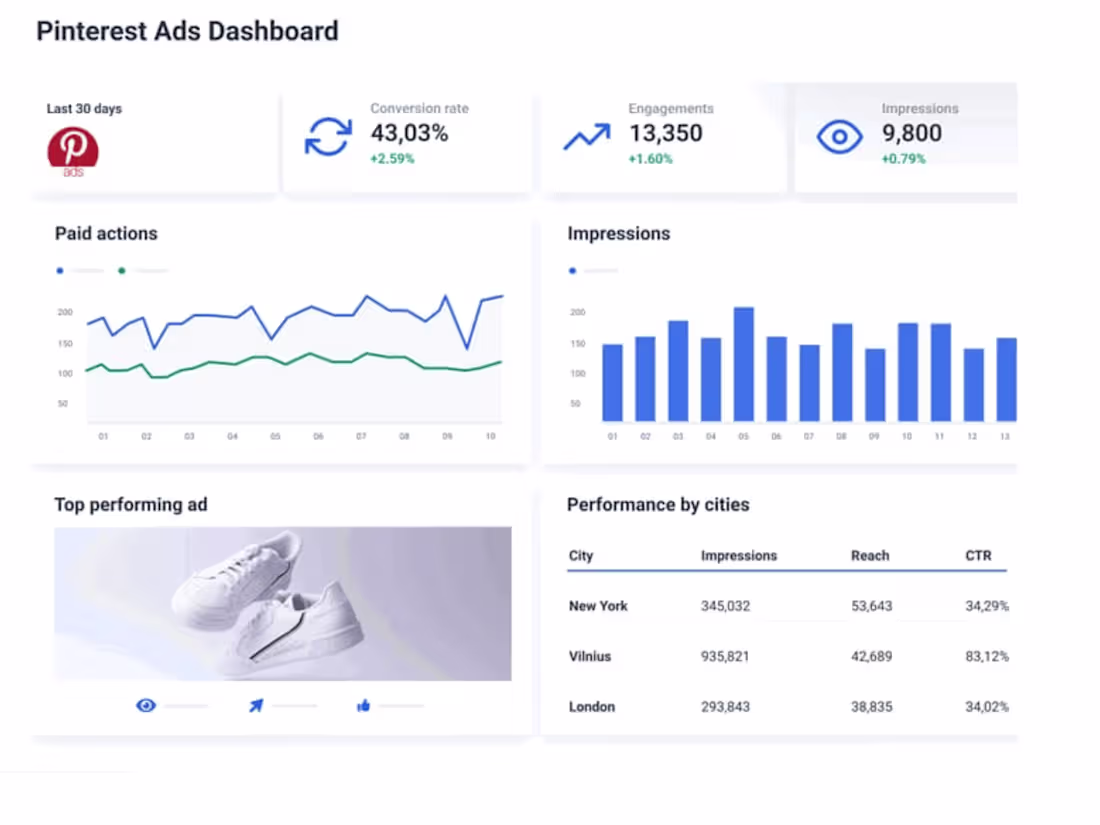The height and width of the screenshot is (825, 1100).
Task: Click the engagement progress bar next to the eye icon
Action: pos(185,705)
